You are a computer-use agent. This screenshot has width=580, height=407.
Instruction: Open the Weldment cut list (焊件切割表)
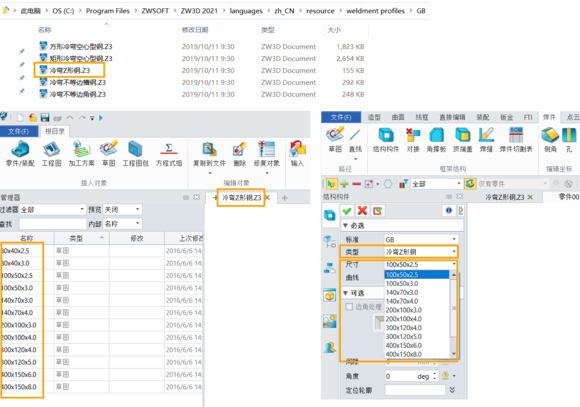[x=516, y=140]
